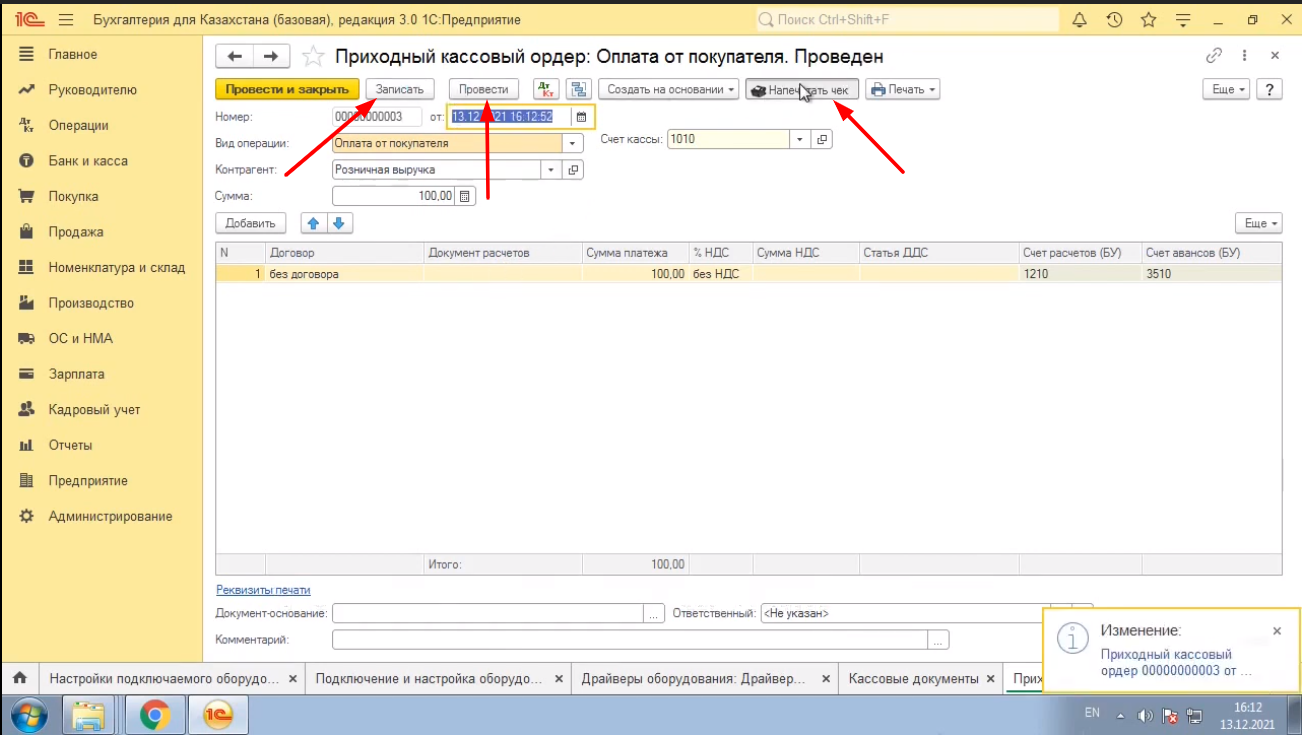
Task: Open Счет кассы 1010 in new form
Action: [822, 140]
